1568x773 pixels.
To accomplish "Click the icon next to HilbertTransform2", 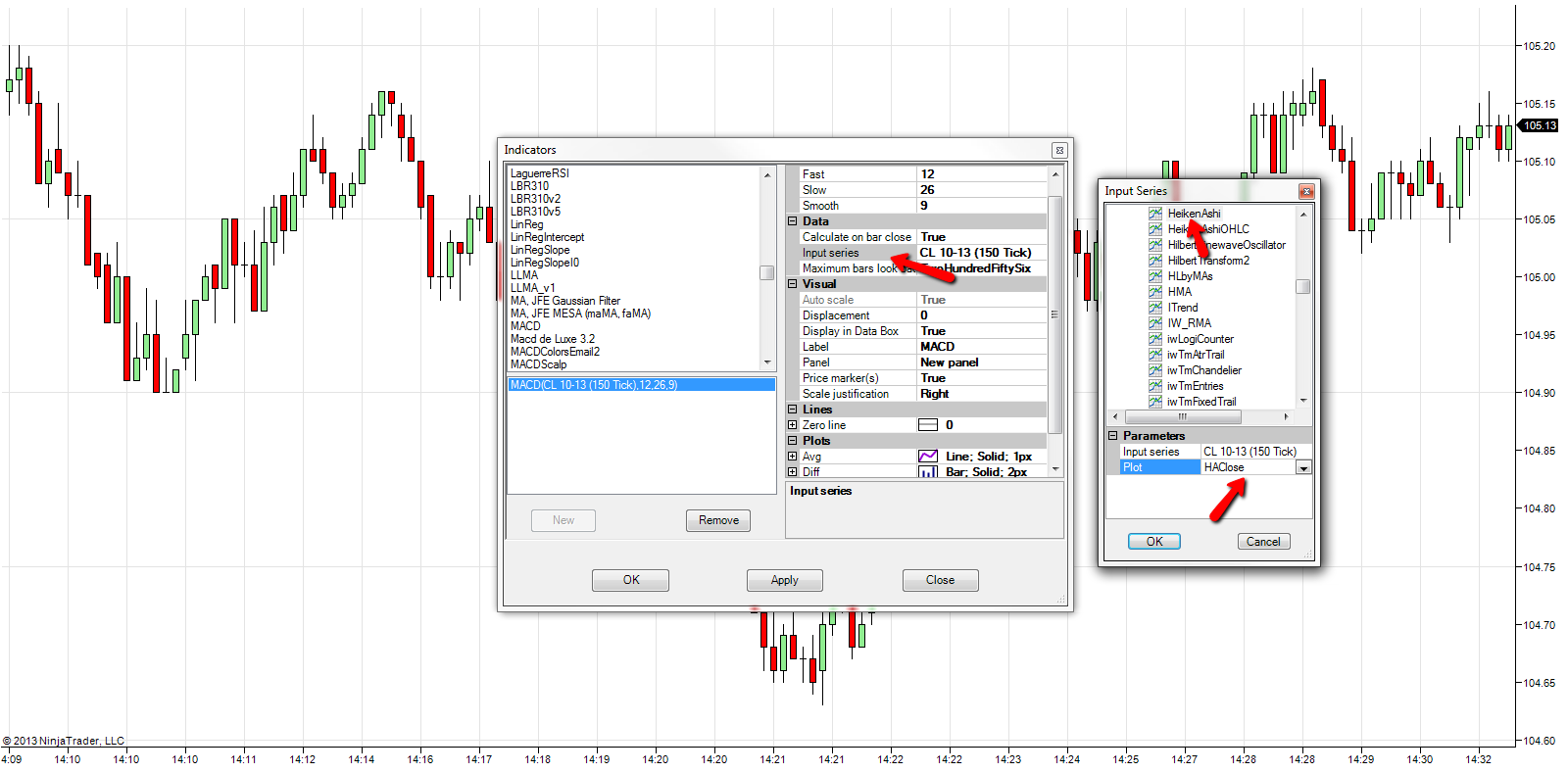I will click(1155, 261).
